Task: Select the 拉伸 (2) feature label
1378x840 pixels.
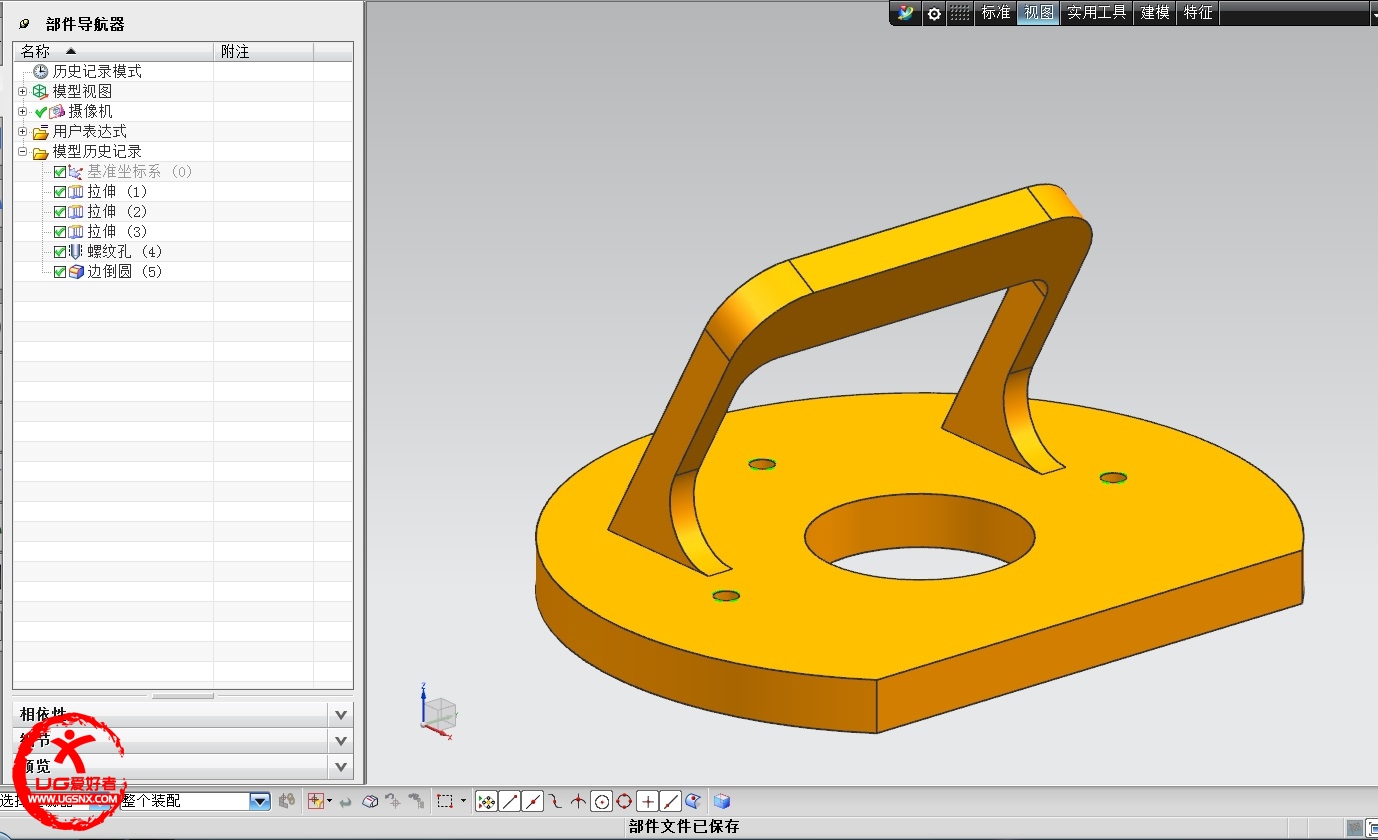Action: coord(117,211)
